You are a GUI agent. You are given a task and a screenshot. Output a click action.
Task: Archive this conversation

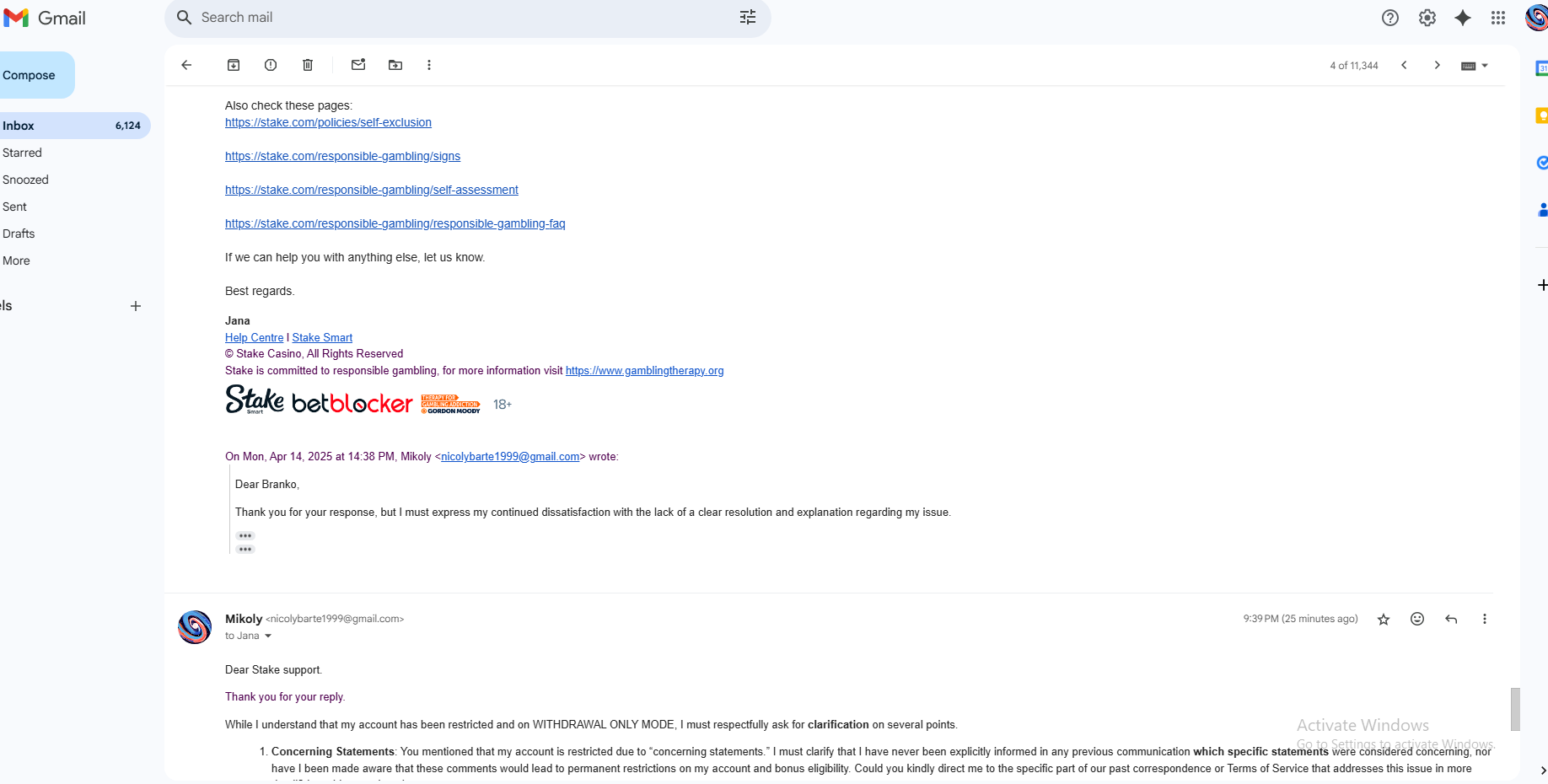click(x=234, y=65)
